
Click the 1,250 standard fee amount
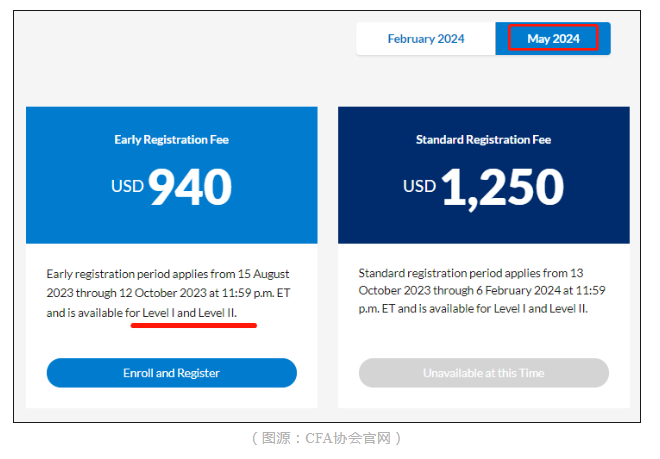click(x=502, y=186)
